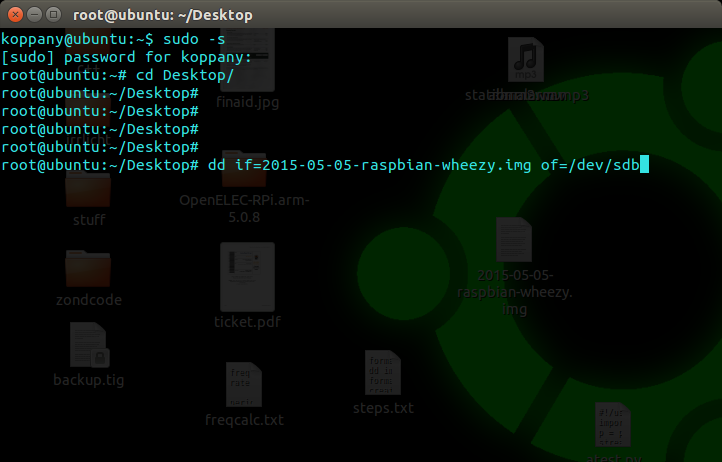Select the stuff folder on desktop

point(88,190)
